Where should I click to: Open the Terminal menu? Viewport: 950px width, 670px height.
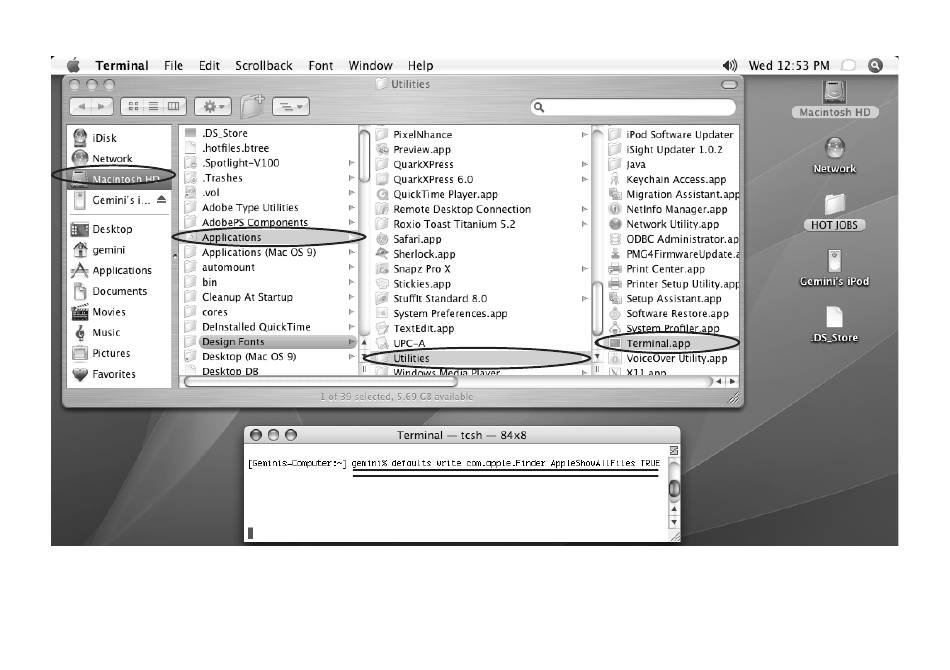point(122,65)
